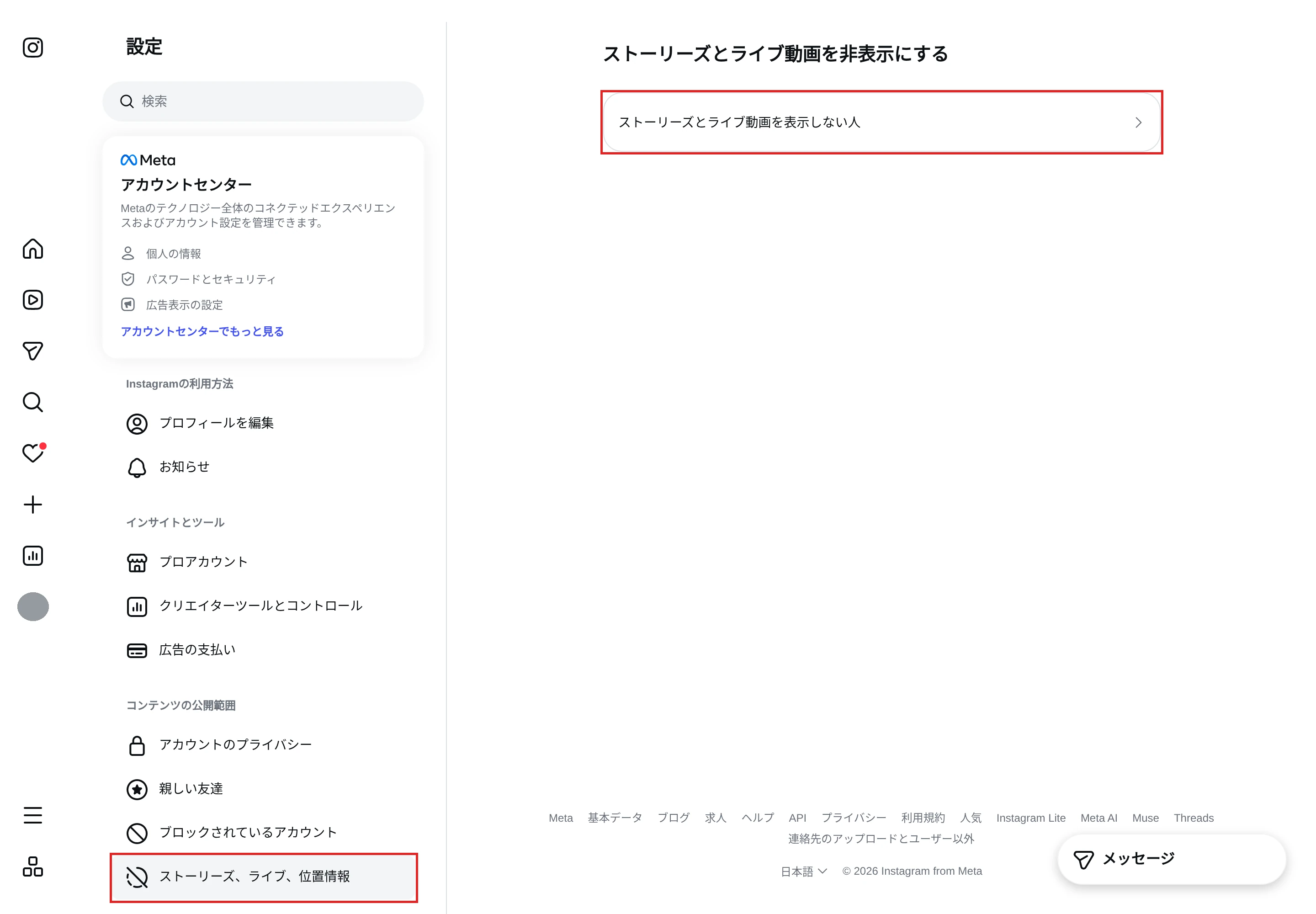Open direct messages paper-plane icon in sidebar

pyautogui.click(x=32, y=351)
